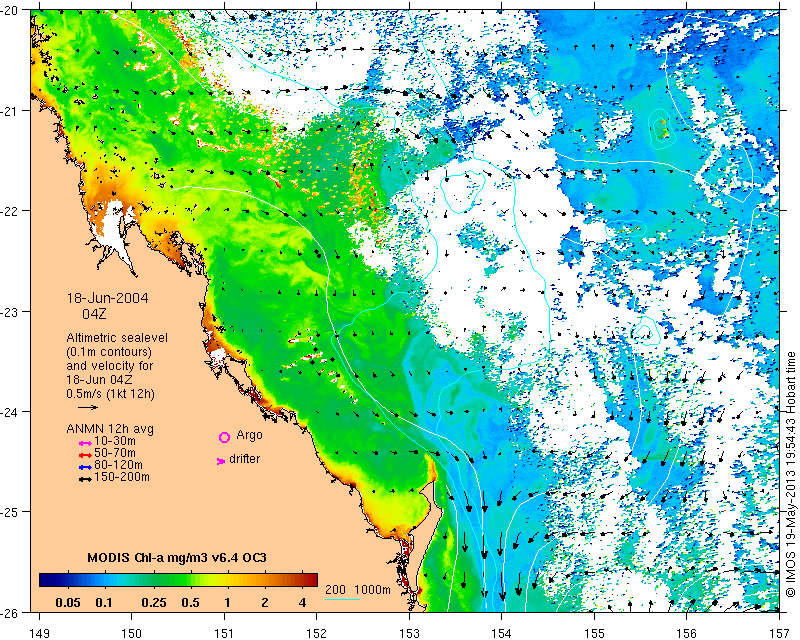This screenshot has width=800, height=640.
Task: Click the colorbar value 1 label
Action: click(227, 603)
